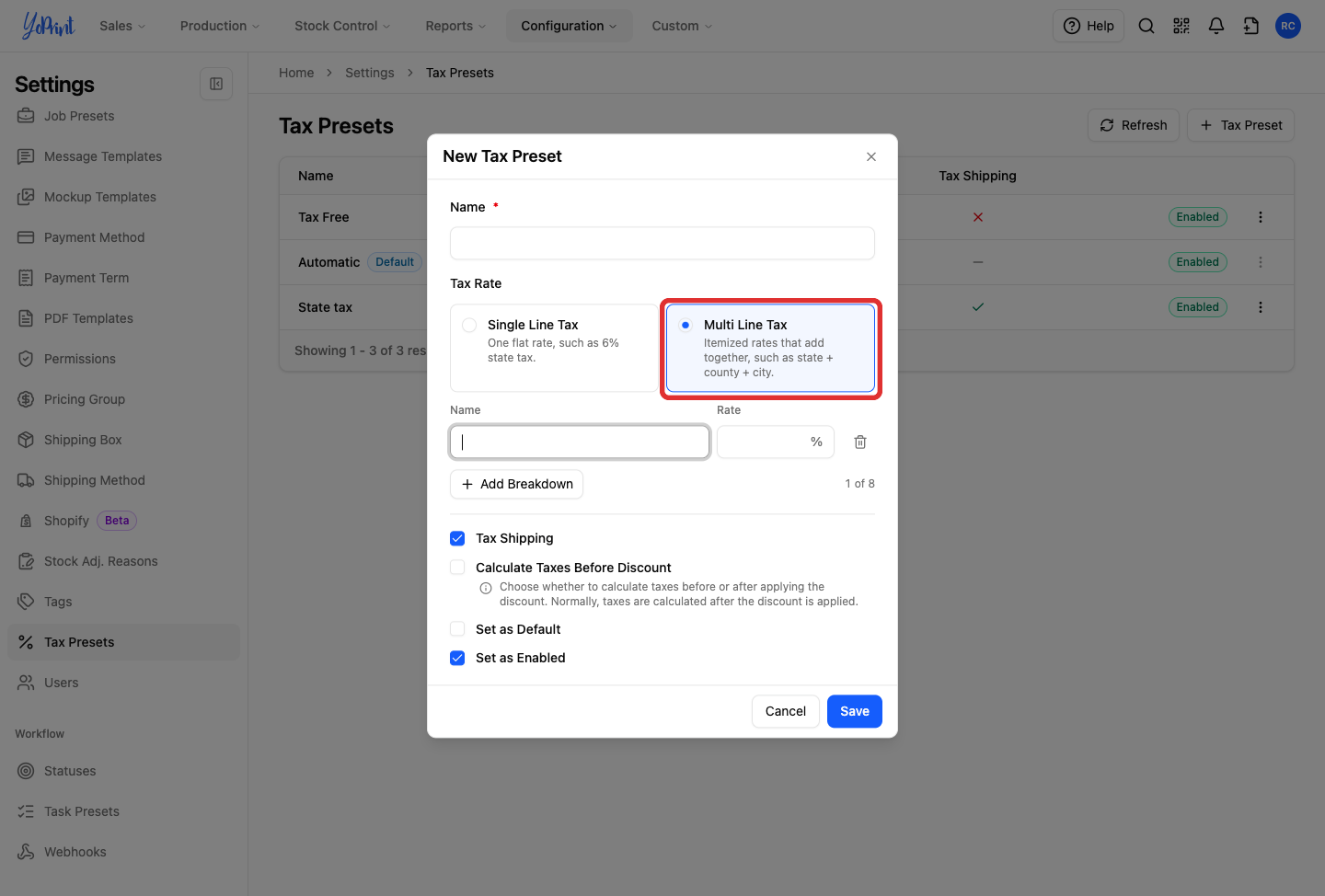
Task: Open notifications bell in top bar
Action: (1216, 26)
